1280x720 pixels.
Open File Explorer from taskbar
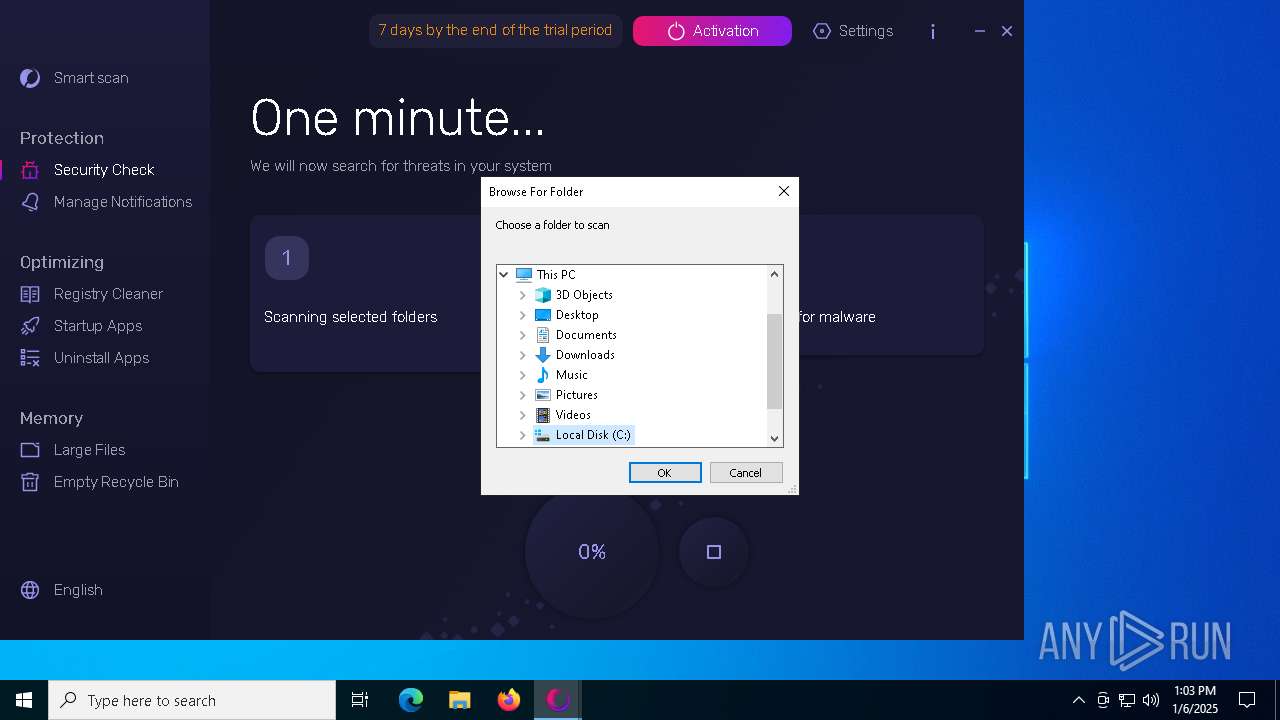point(459,700)
